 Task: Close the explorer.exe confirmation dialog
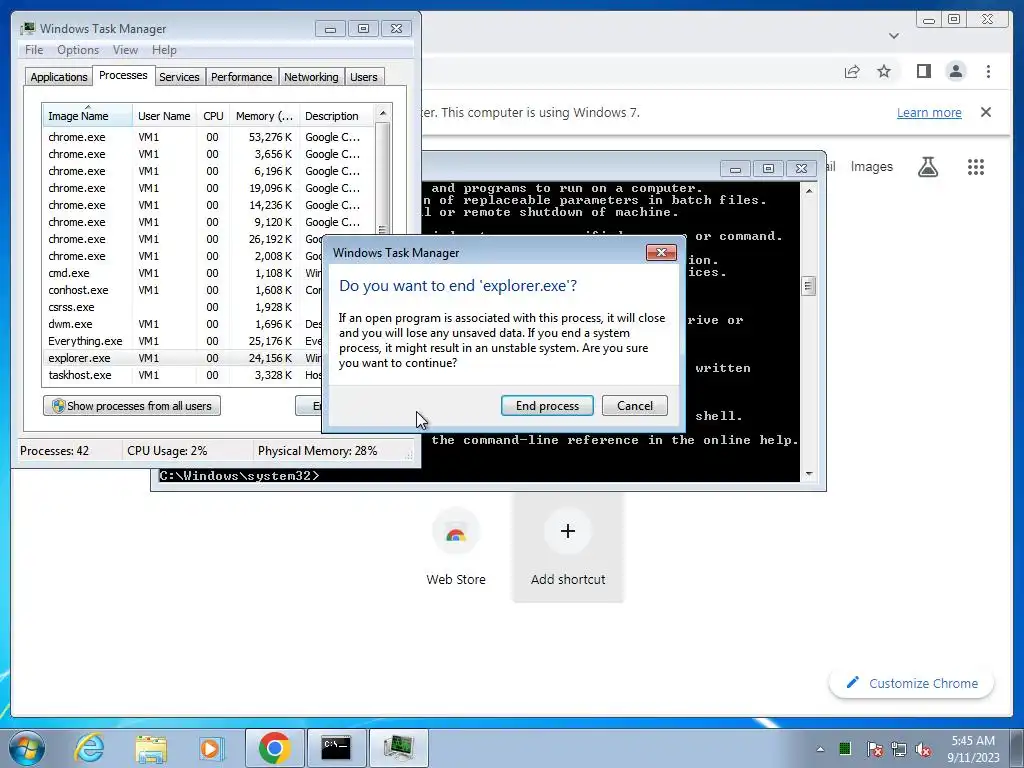661,253
